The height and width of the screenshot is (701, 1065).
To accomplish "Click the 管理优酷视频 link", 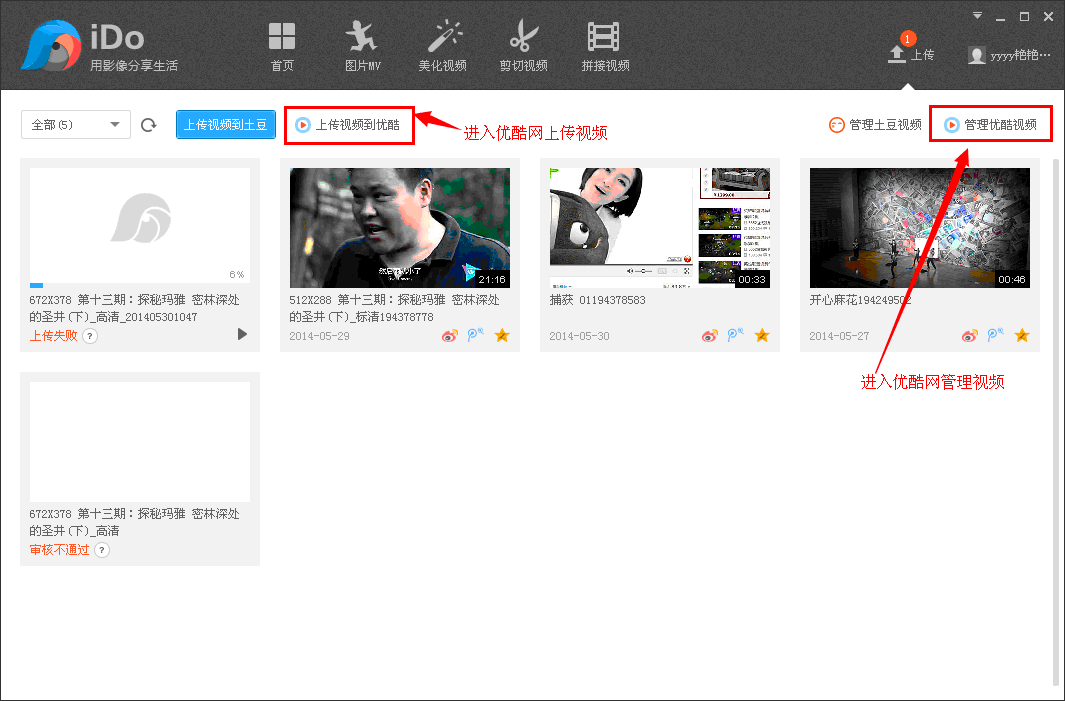I will click(x=990, y=123).
